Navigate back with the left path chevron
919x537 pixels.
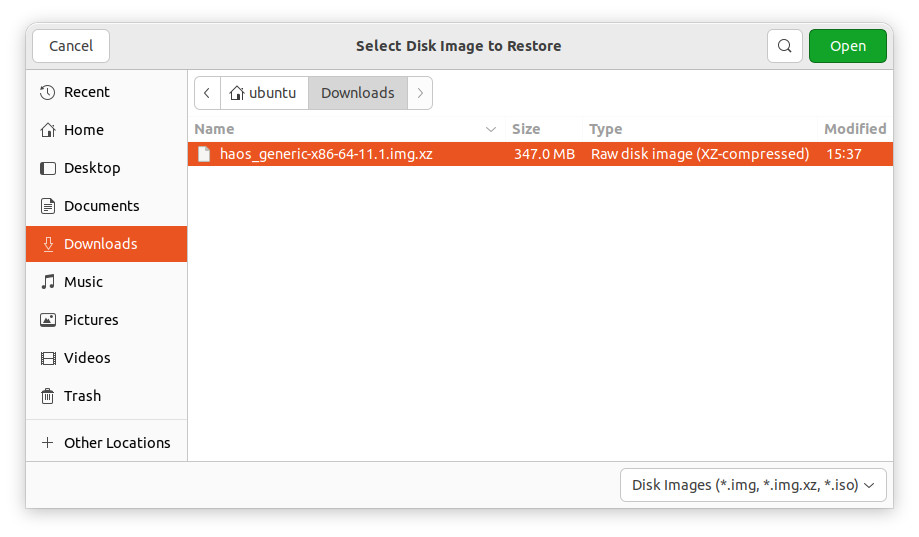pyautogui.click(x=207, y=93)
